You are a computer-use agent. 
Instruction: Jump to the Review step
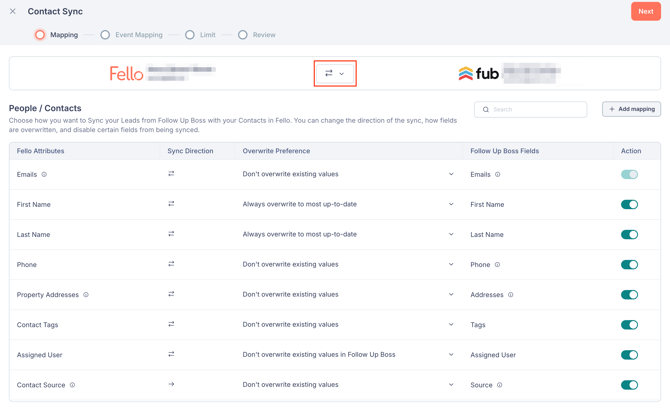pyautogui.click(x=257, y=35)
